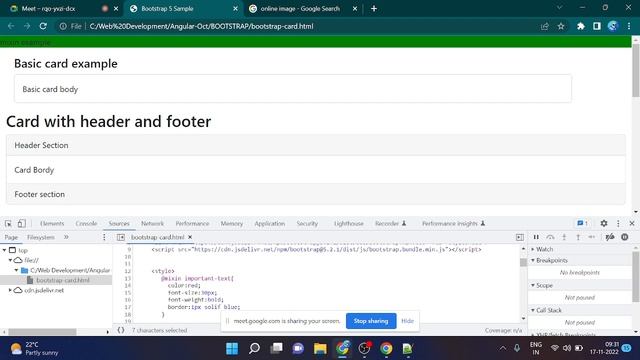Open a new browser tab
Viewport: 640px width, 360px height.
(374, 9)
